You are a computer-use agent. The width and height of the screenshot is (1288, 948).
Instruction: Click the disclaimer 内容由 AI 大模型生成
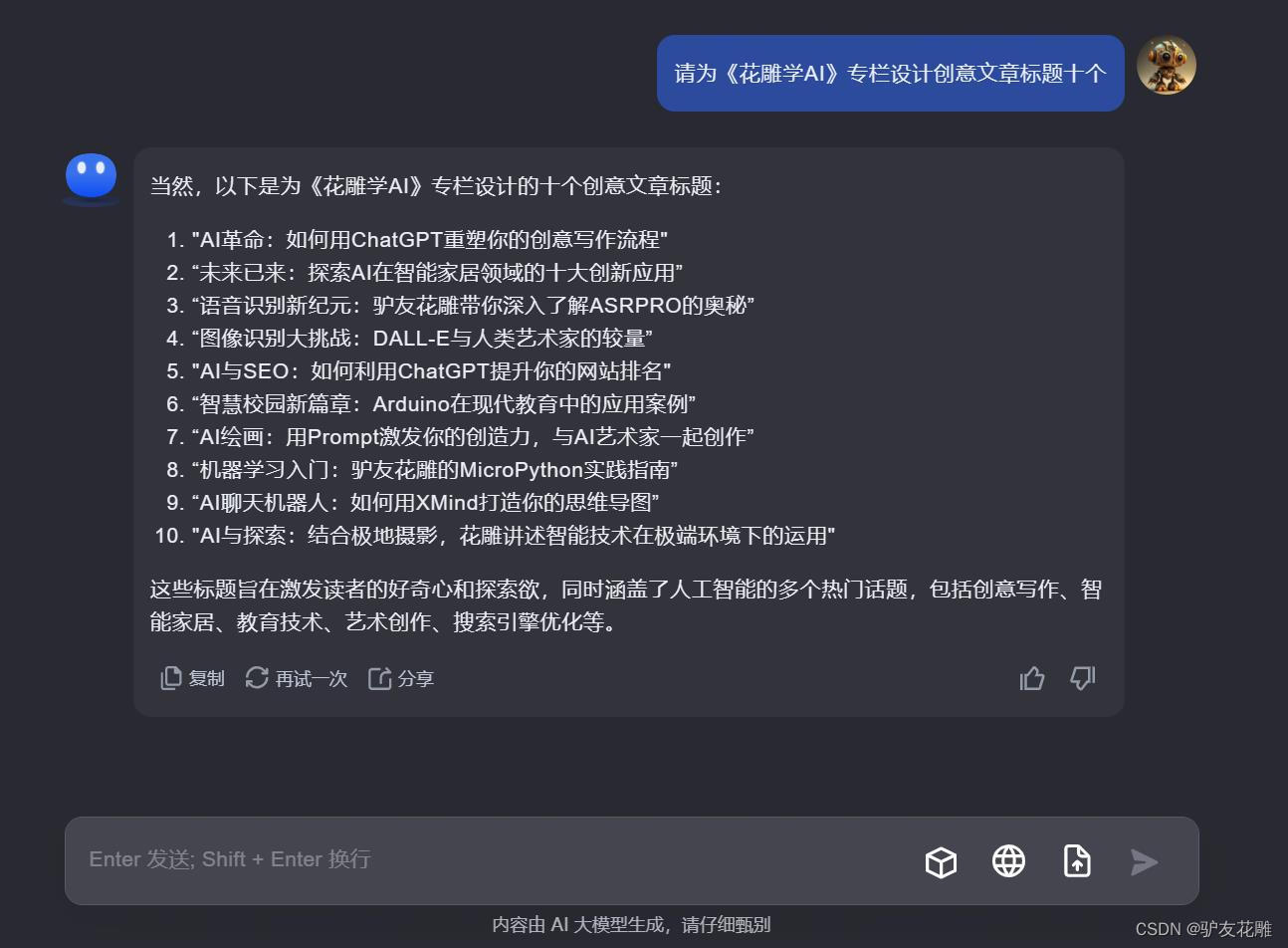[631, 925]
